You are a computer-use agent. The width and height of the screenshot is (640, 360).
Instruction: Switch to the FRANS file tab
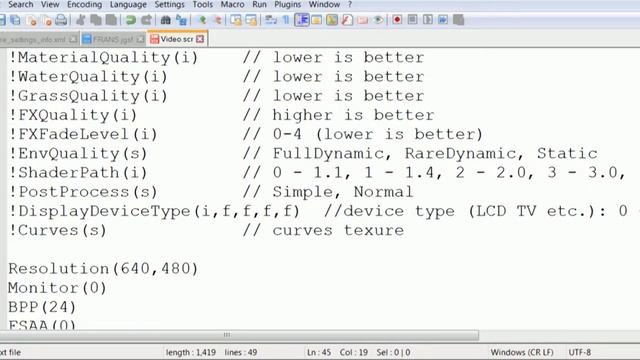[x=113, y=39]
